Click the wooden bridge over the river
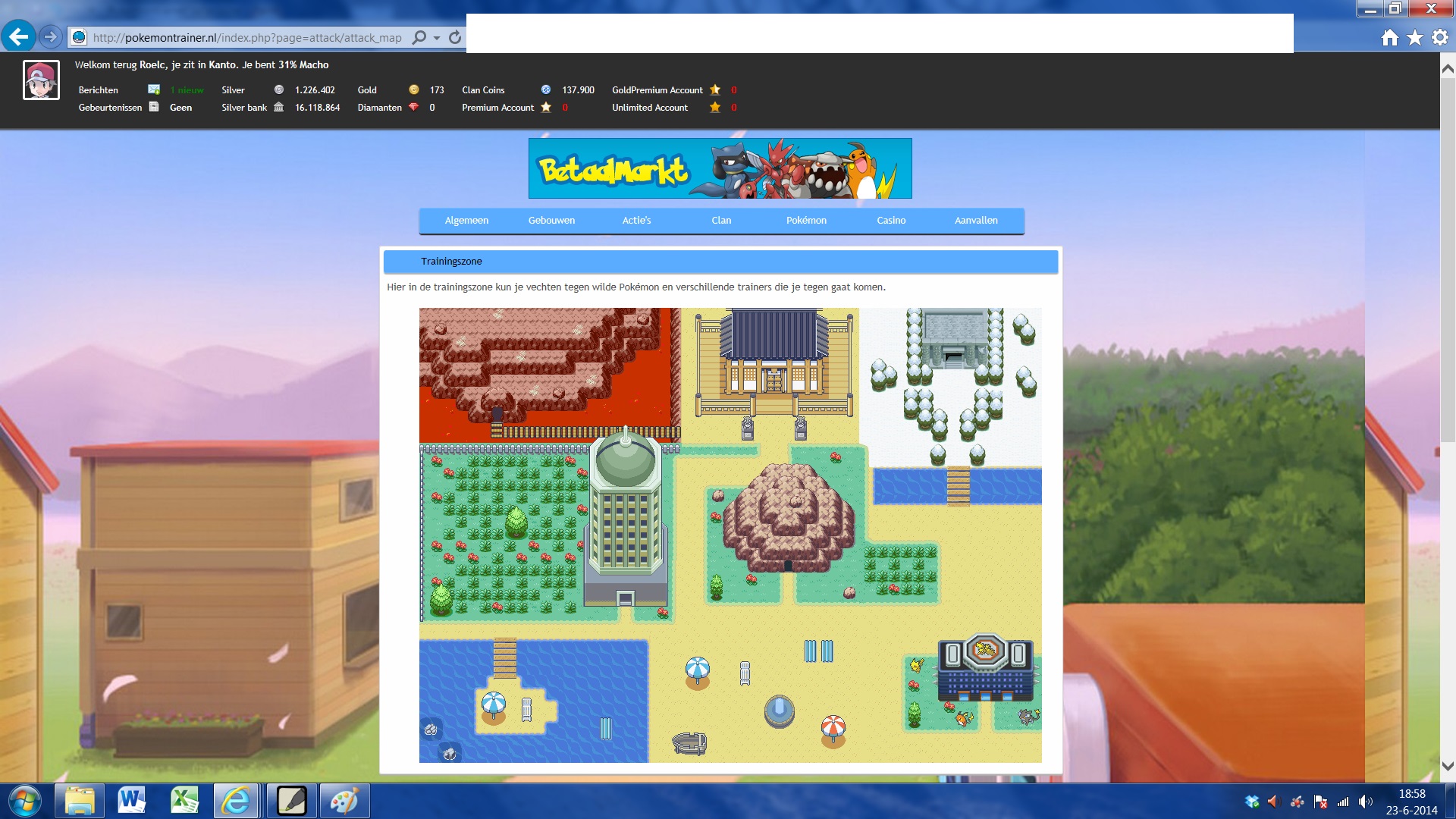 click(958, 485)
